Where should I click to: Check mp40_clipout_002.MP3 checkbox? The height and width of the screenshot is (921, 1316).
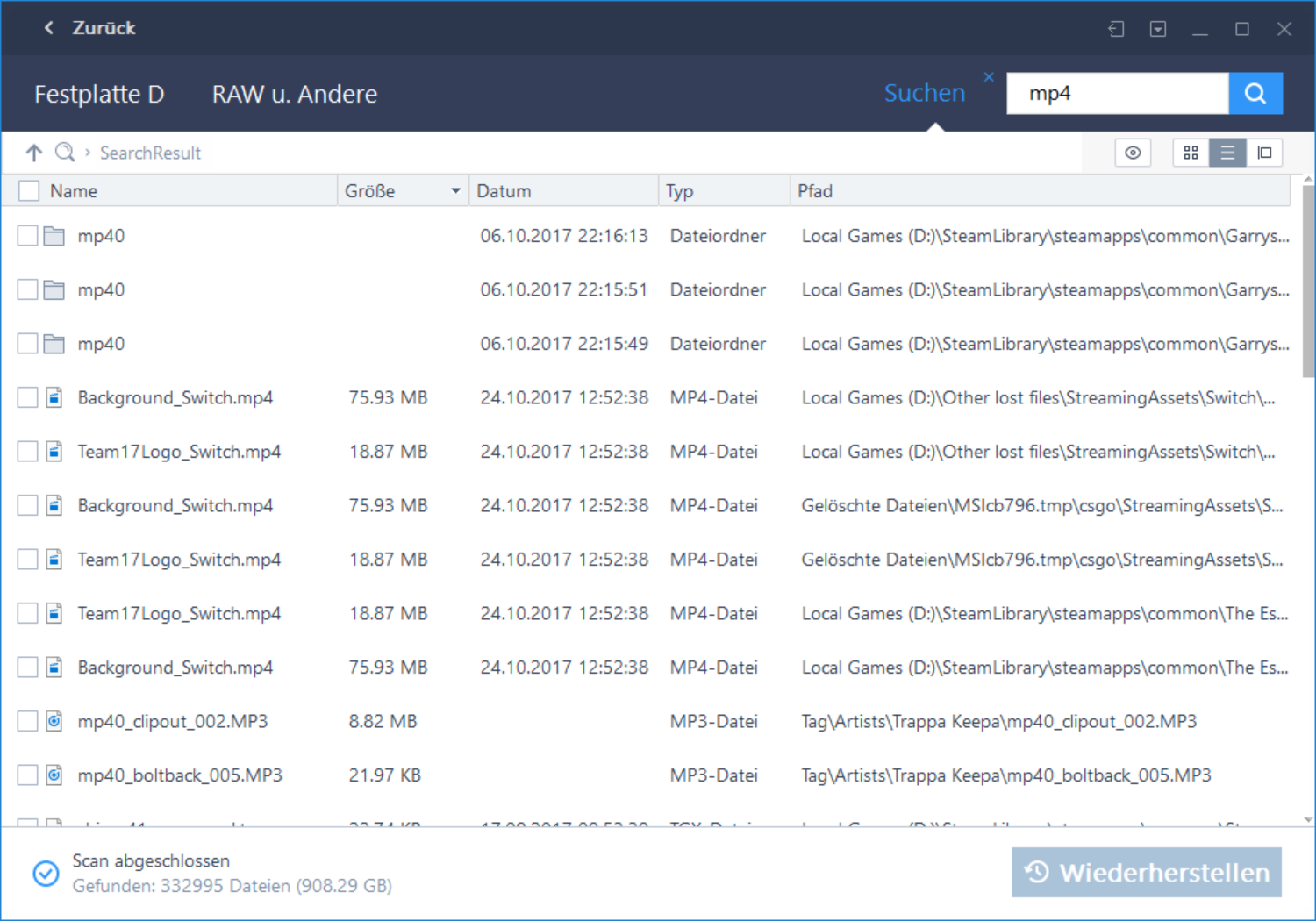pyautogui.click(x=28, y=721)
